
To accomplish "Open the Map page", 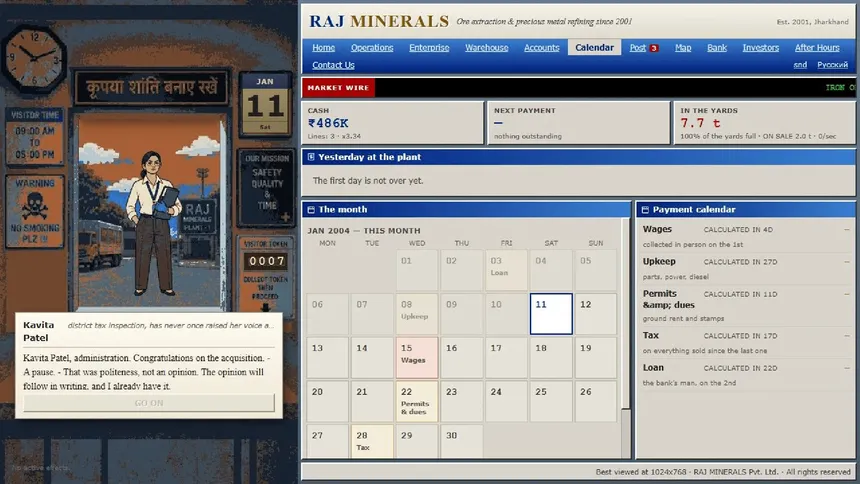I will point(683,48).
